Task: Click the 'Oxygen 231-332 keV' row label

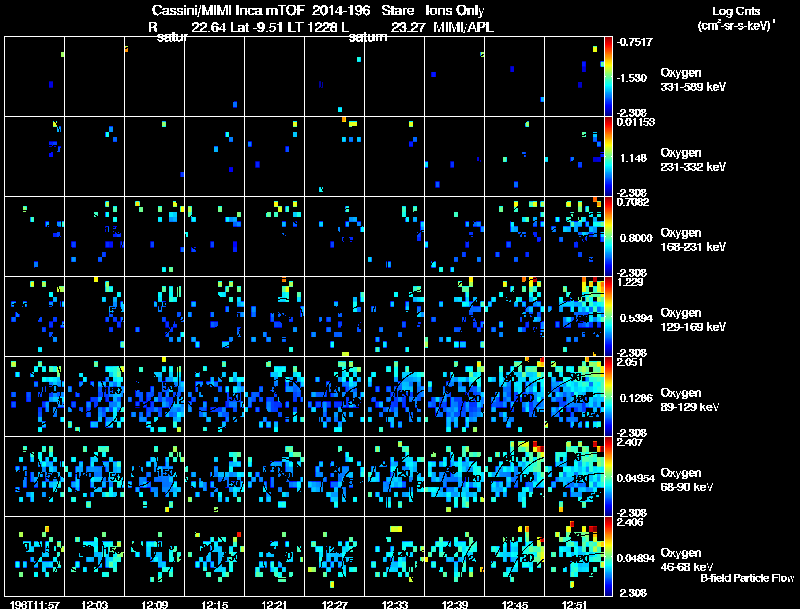Action: click(693, 160)
